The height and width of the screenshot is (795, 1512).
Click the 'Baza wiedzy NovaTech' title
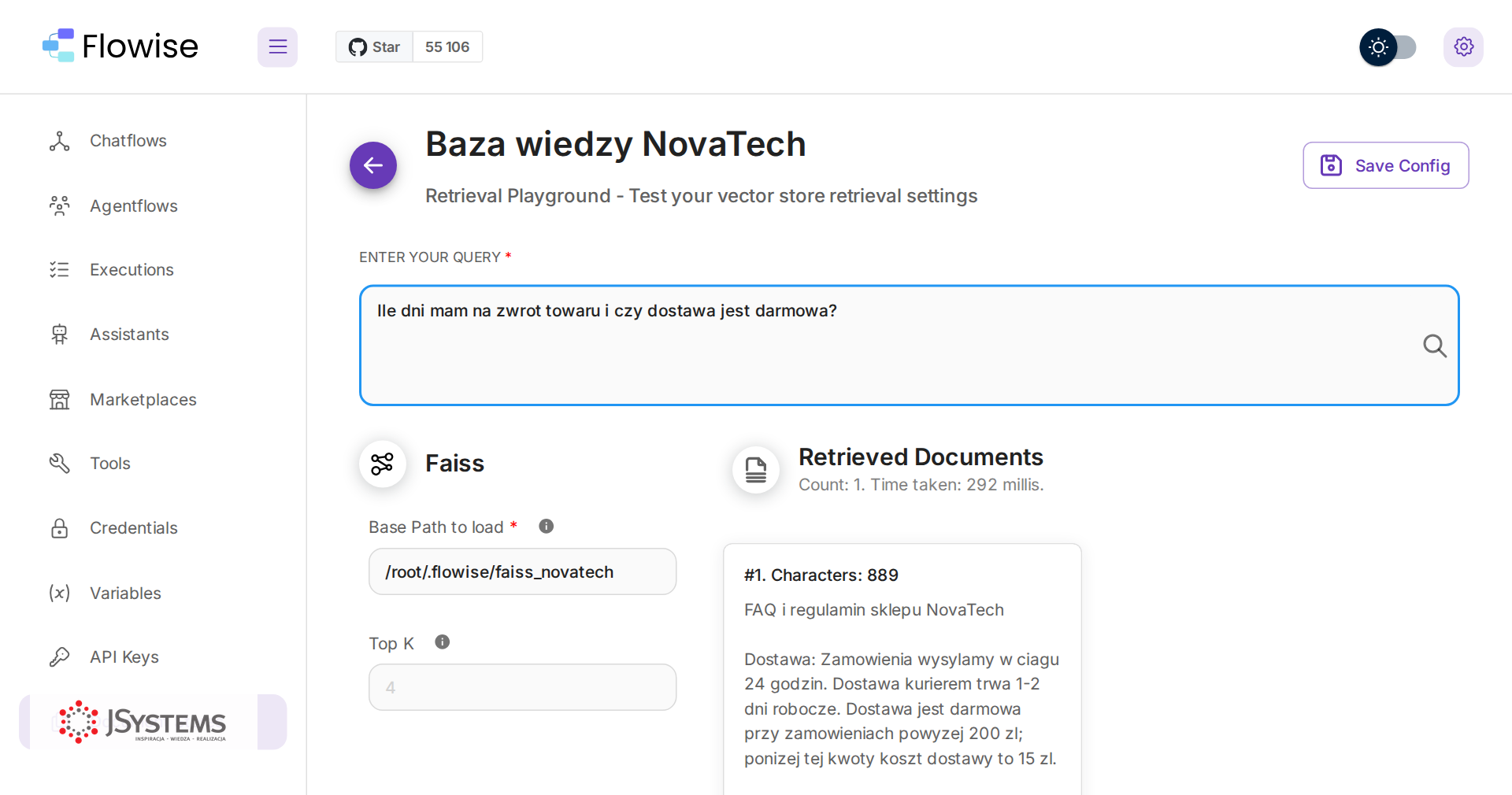coord(616,144)
